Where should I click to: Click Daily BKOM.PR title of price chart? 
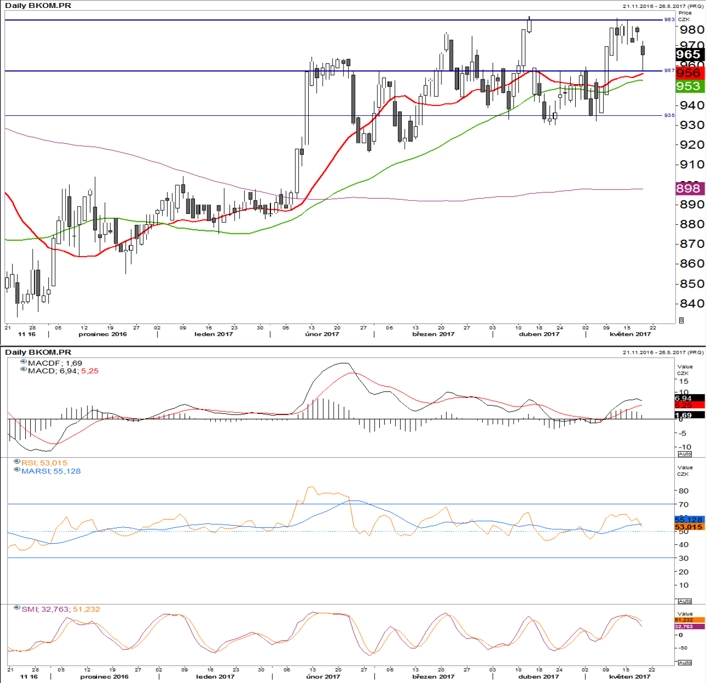click(x=38, y=5)
